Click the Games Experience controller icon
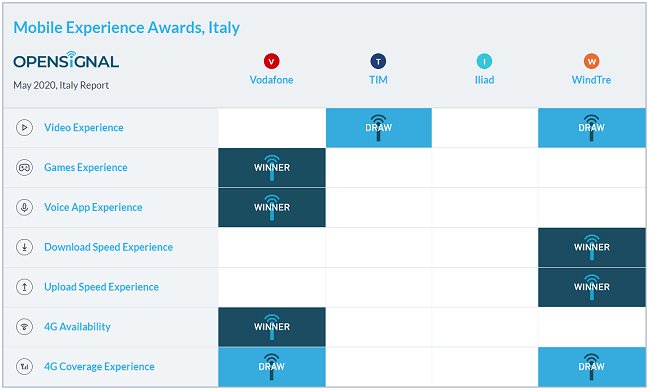Screen dimensions: 650x391 point(24,168)
